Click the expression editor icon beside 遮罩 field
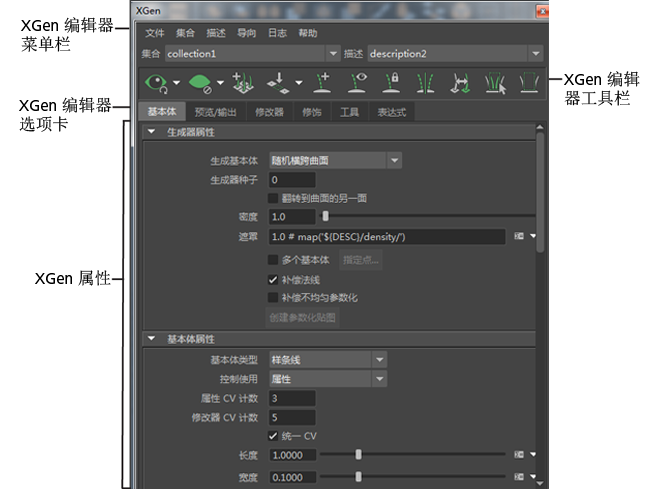This screenshot has height=489, width=650. pos(519,236)
